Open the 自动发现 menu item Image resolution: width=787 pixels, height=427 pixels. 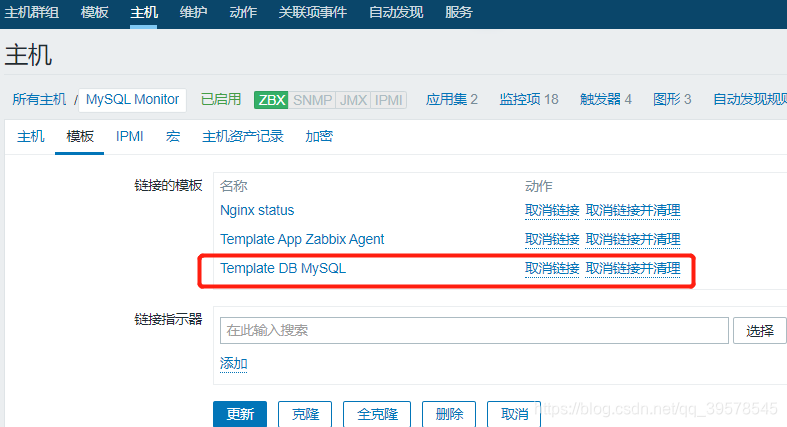pos(396,12)
